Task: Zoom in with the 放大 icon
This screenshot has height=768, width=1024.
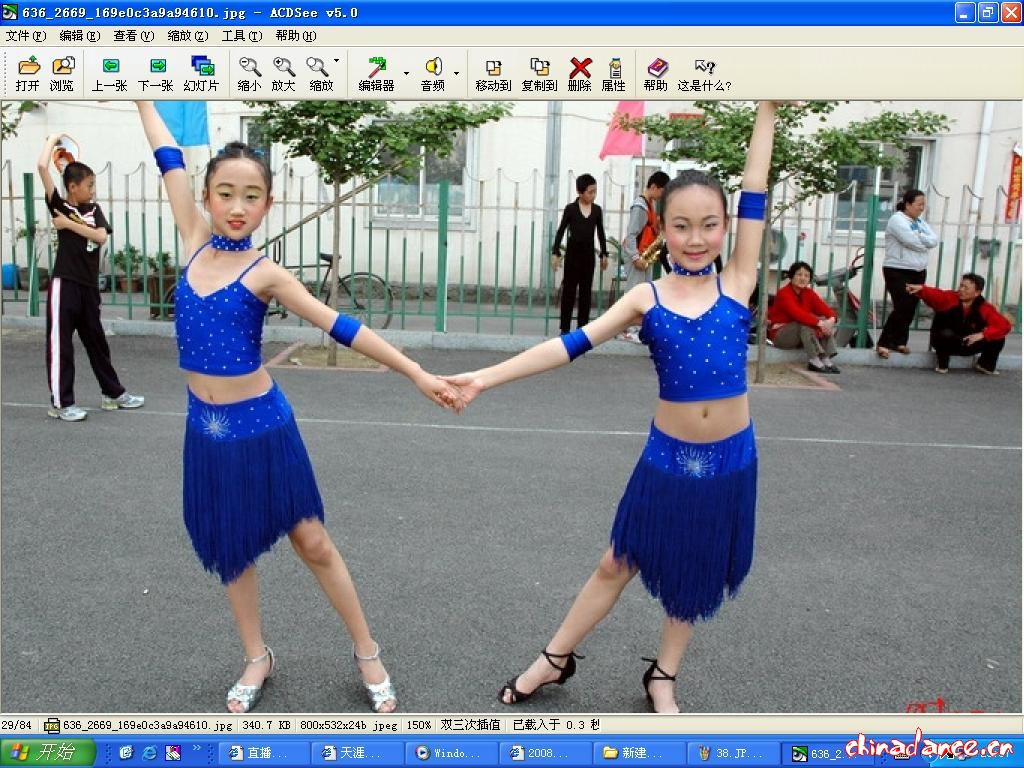Action: coord(283,73)
